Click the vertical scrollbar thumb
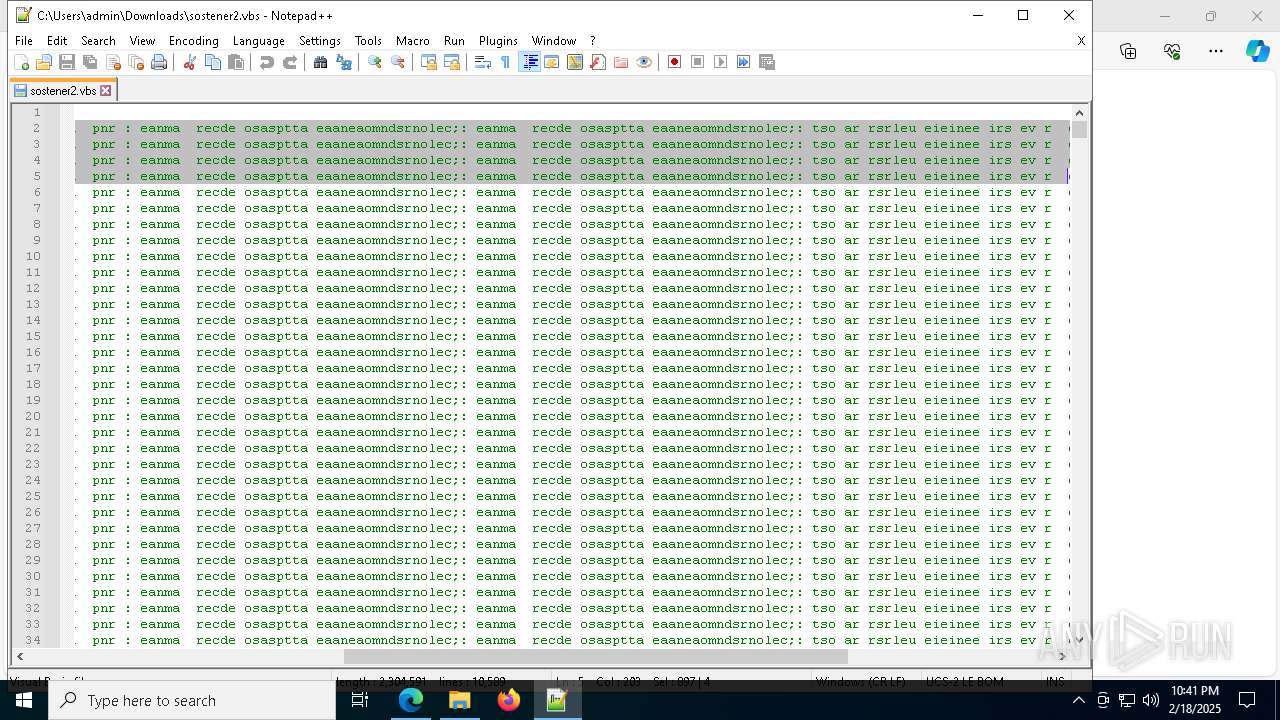The image size is (1280, 720). pyautogui.click(x=1079, y=129)
